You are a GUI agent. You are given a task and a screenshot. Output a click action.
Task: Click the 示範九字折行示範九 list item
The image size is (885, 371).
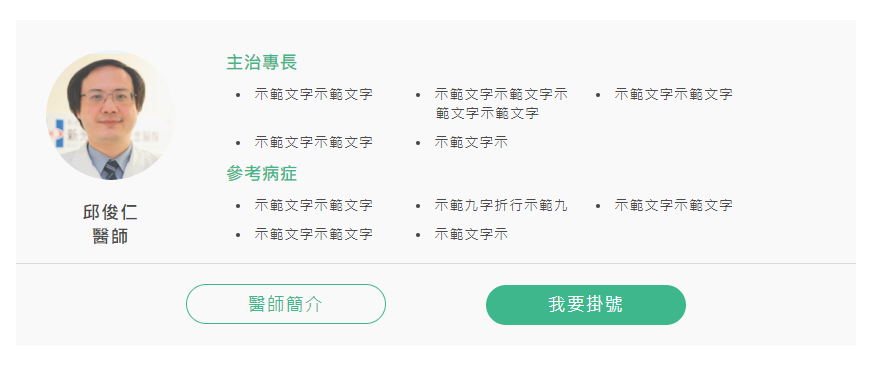(501, 205)
